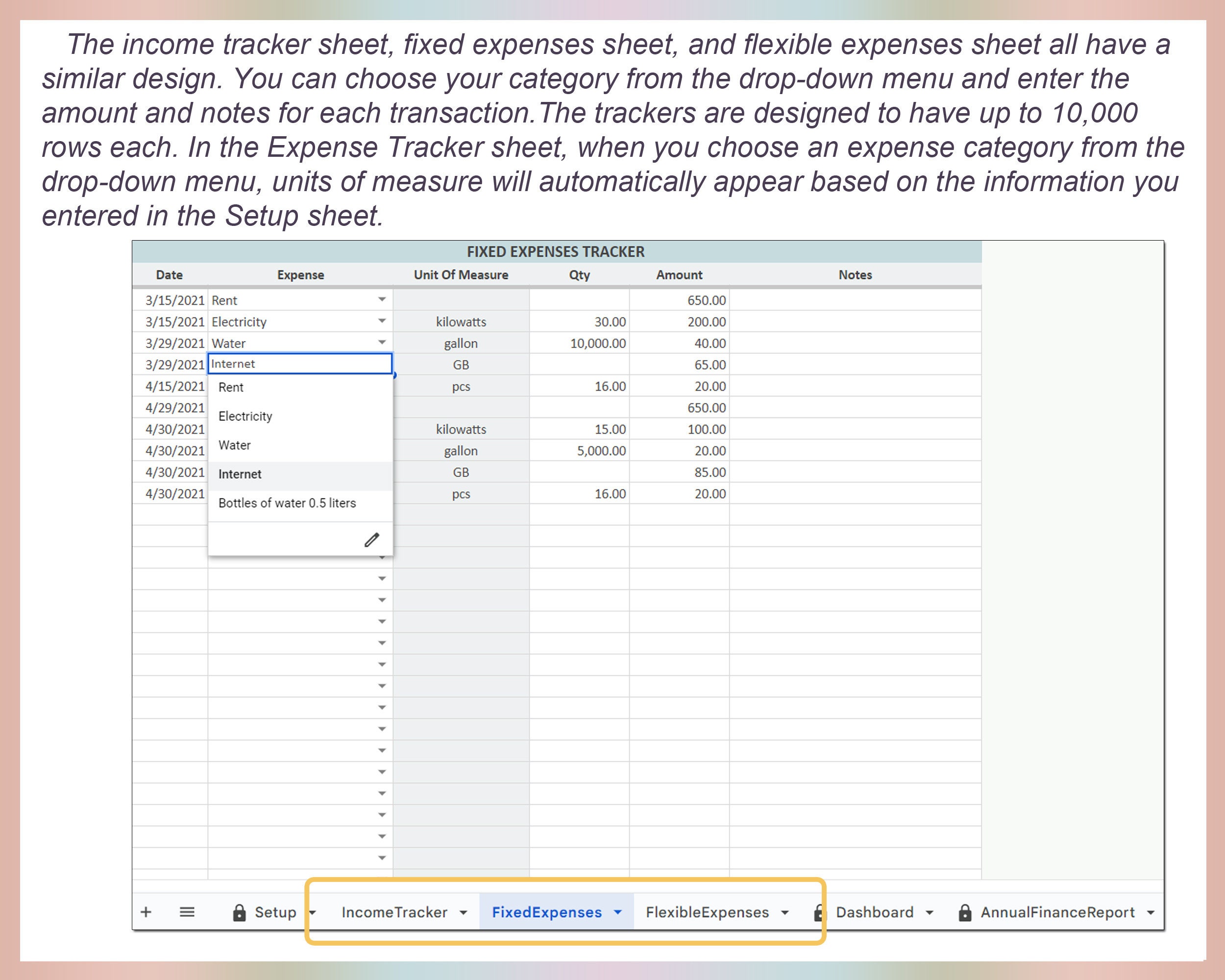Screen dimensions: 1225x980
Task: Click the dropdown arrow in Water expense cell
Action: click(x=382, y=342)
